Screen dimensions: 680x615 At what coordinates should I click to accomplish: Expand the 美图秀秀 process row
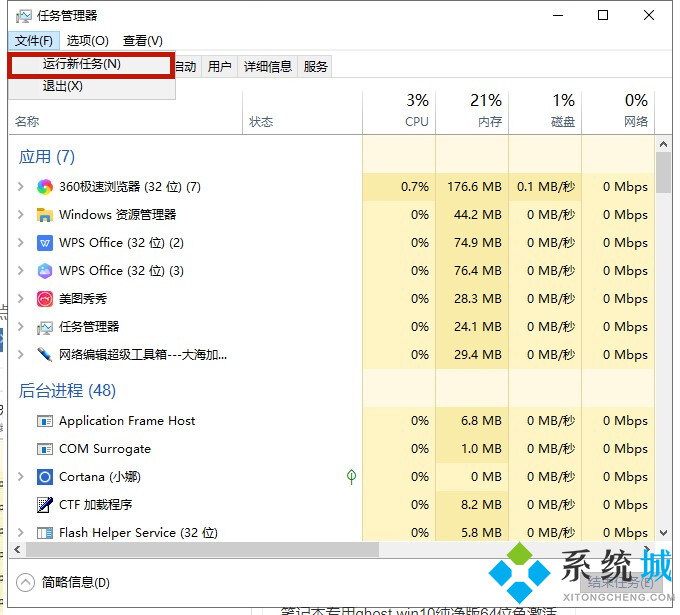20,299
